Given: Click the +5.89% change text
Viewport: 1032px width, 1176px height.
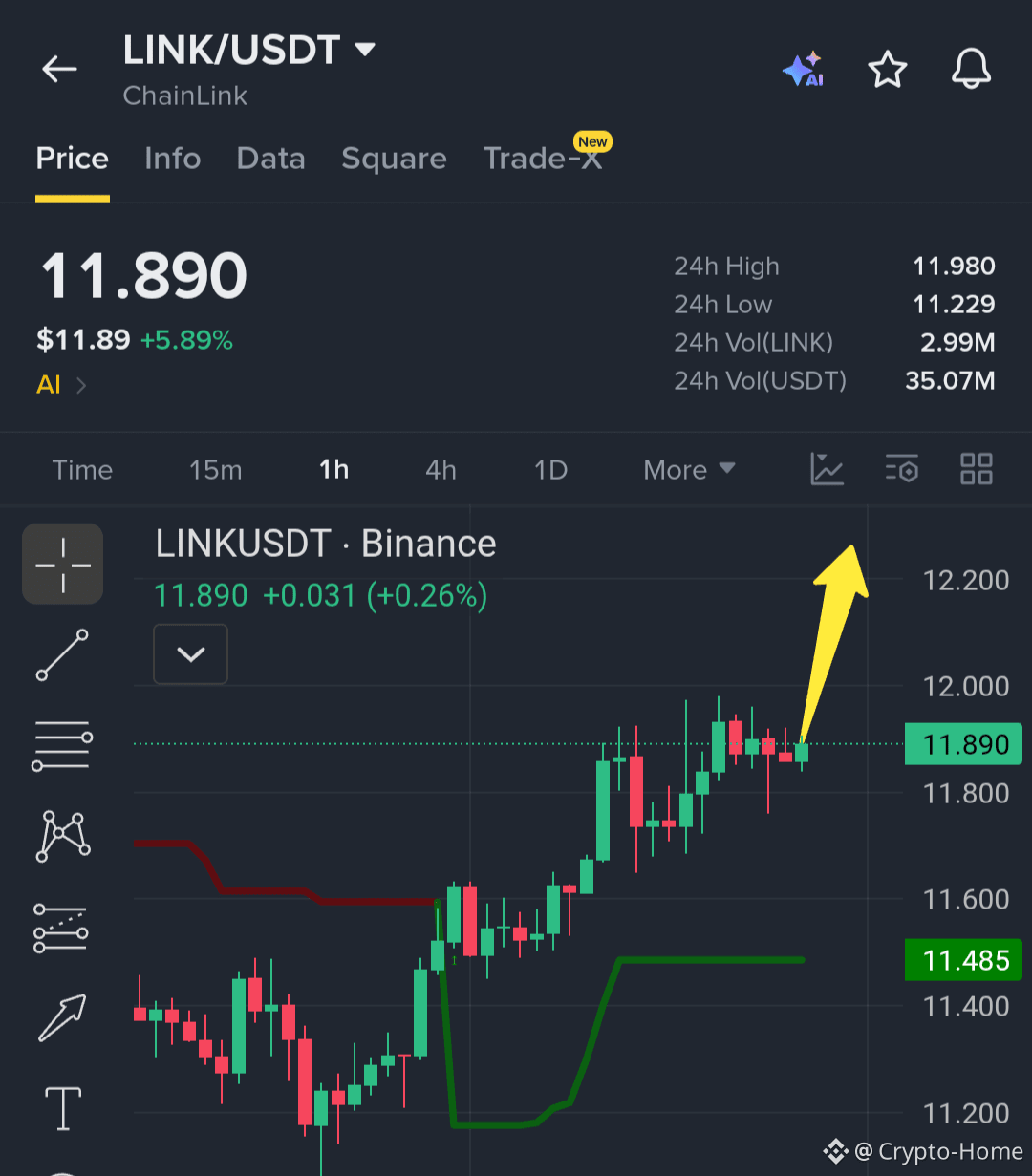Looking at the screenshot, I should pyautogui.click(x=186, y=340).
